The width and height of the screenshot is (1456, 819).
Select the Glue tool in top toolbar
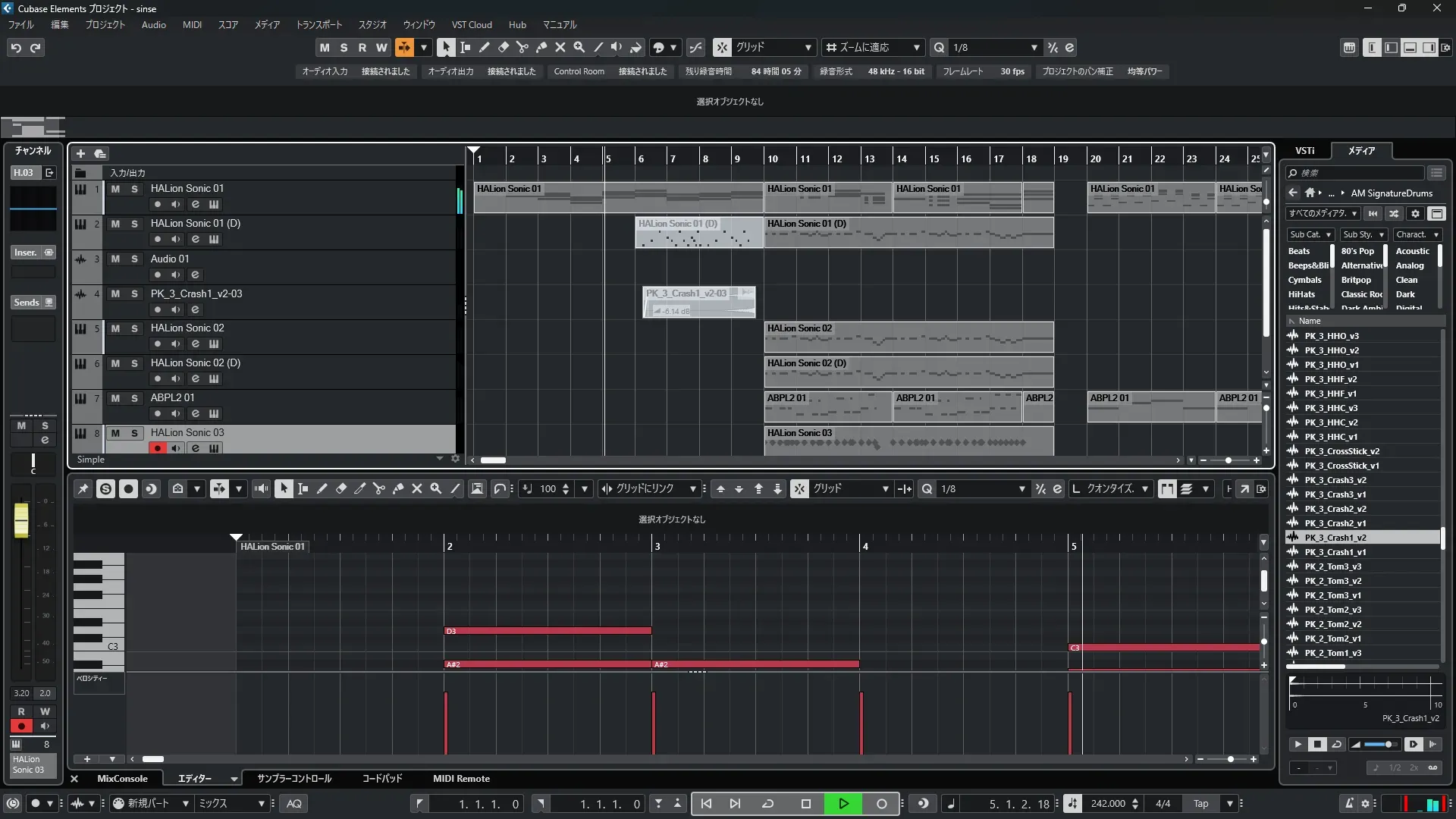[541, 47]
